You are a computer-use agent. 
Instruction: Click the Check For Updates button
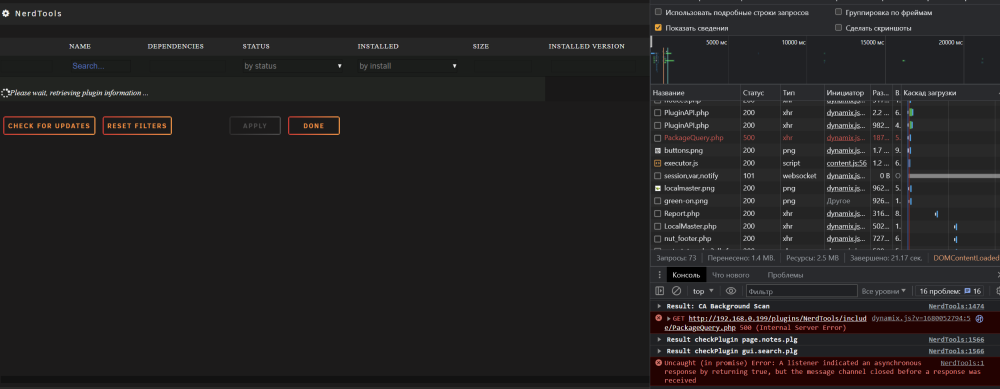(x=49, y=126)
